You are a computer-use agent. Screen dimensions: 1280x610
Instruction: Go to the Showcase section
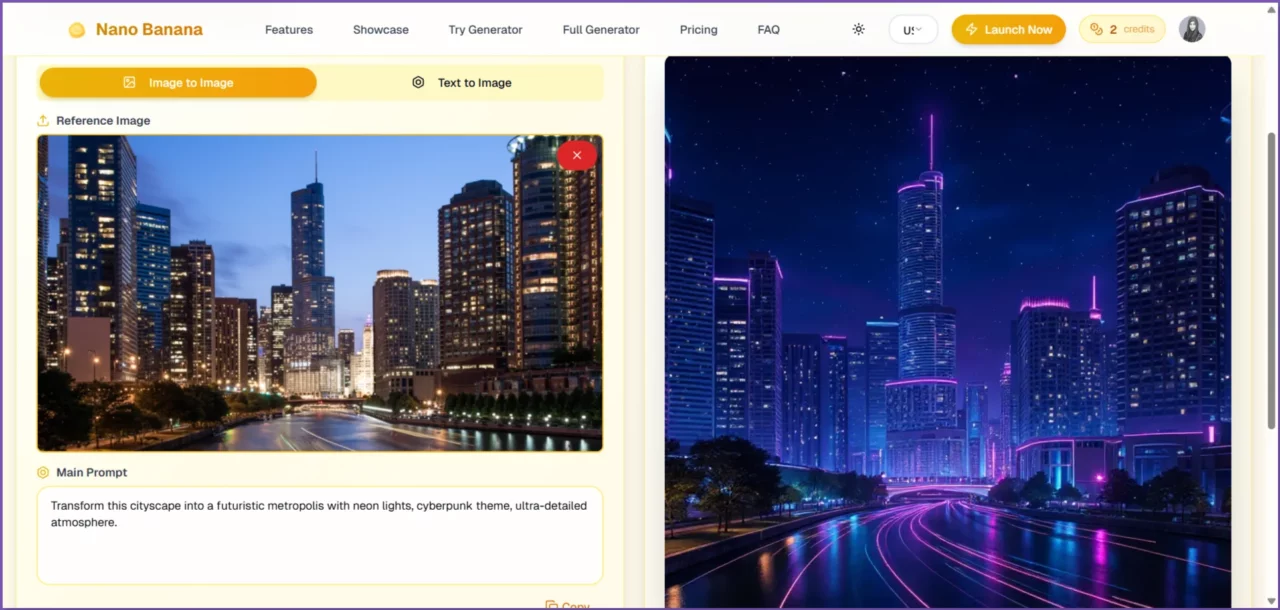tap(380, 30)
